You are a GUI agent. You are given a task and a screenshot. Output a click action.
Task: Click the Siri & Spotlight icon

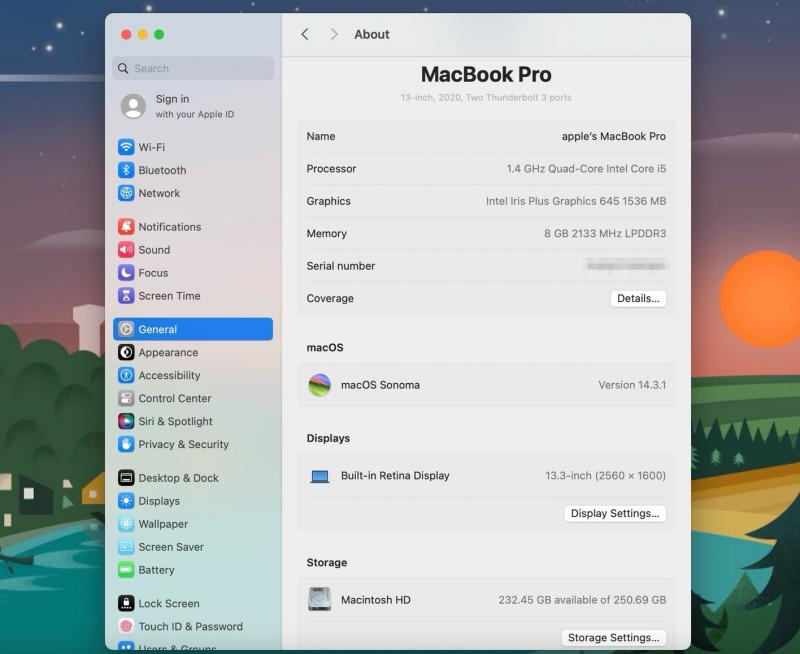126,421
